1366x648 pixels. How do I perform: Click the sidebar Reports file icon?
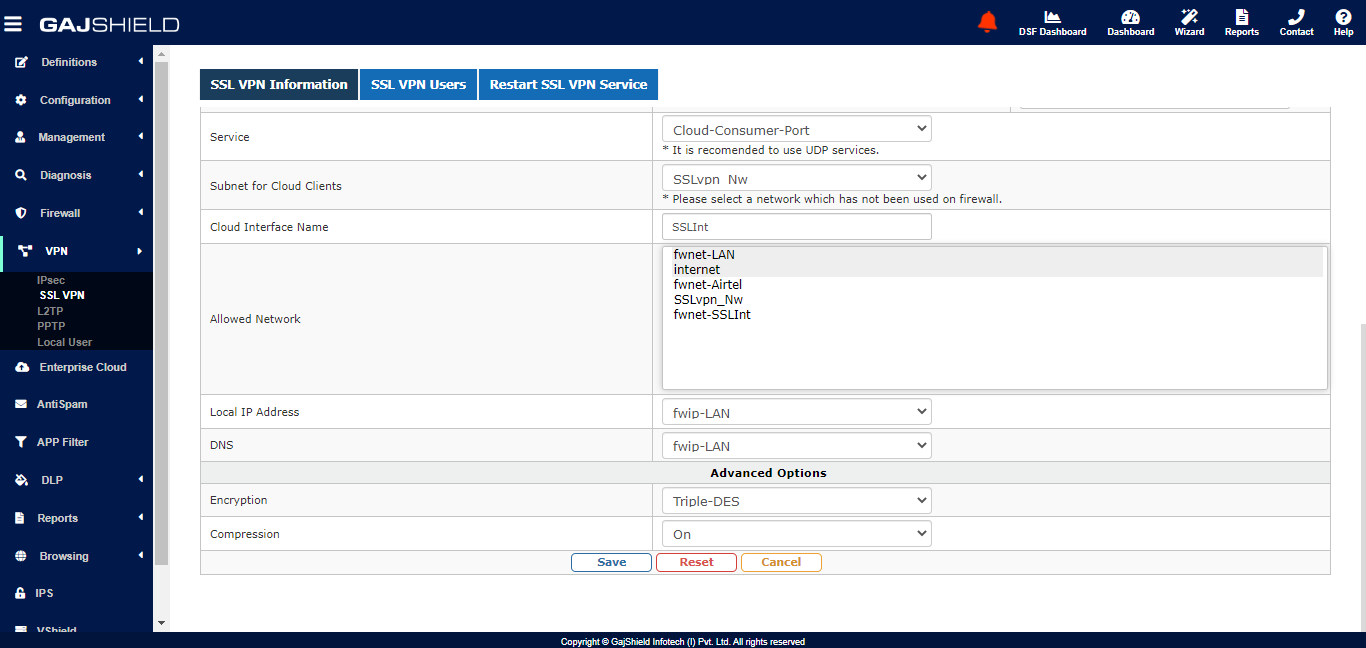click(x=20, y=518)
